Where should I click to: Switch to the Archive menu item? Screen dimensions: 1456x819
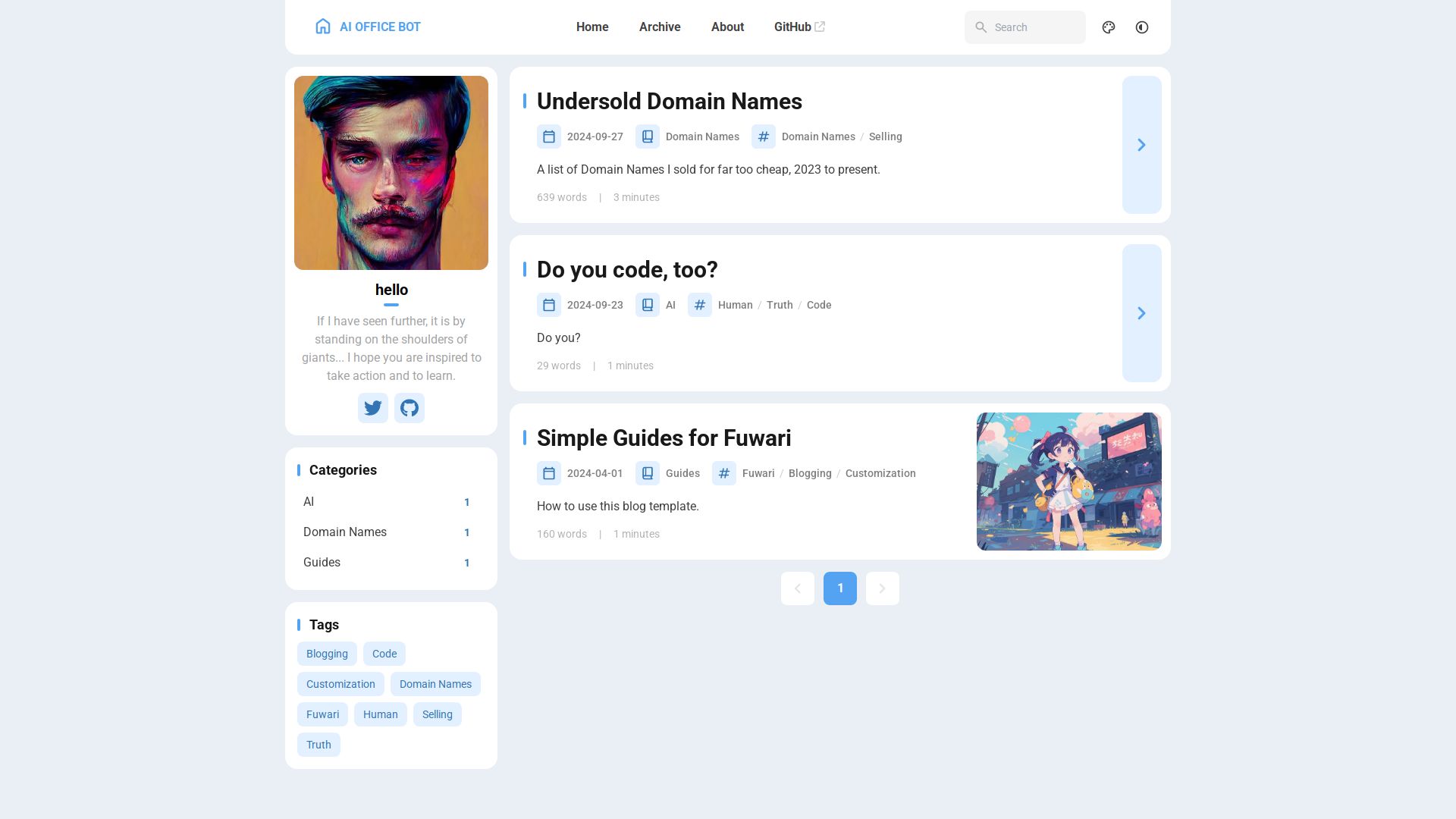click(x=659, y=27)
